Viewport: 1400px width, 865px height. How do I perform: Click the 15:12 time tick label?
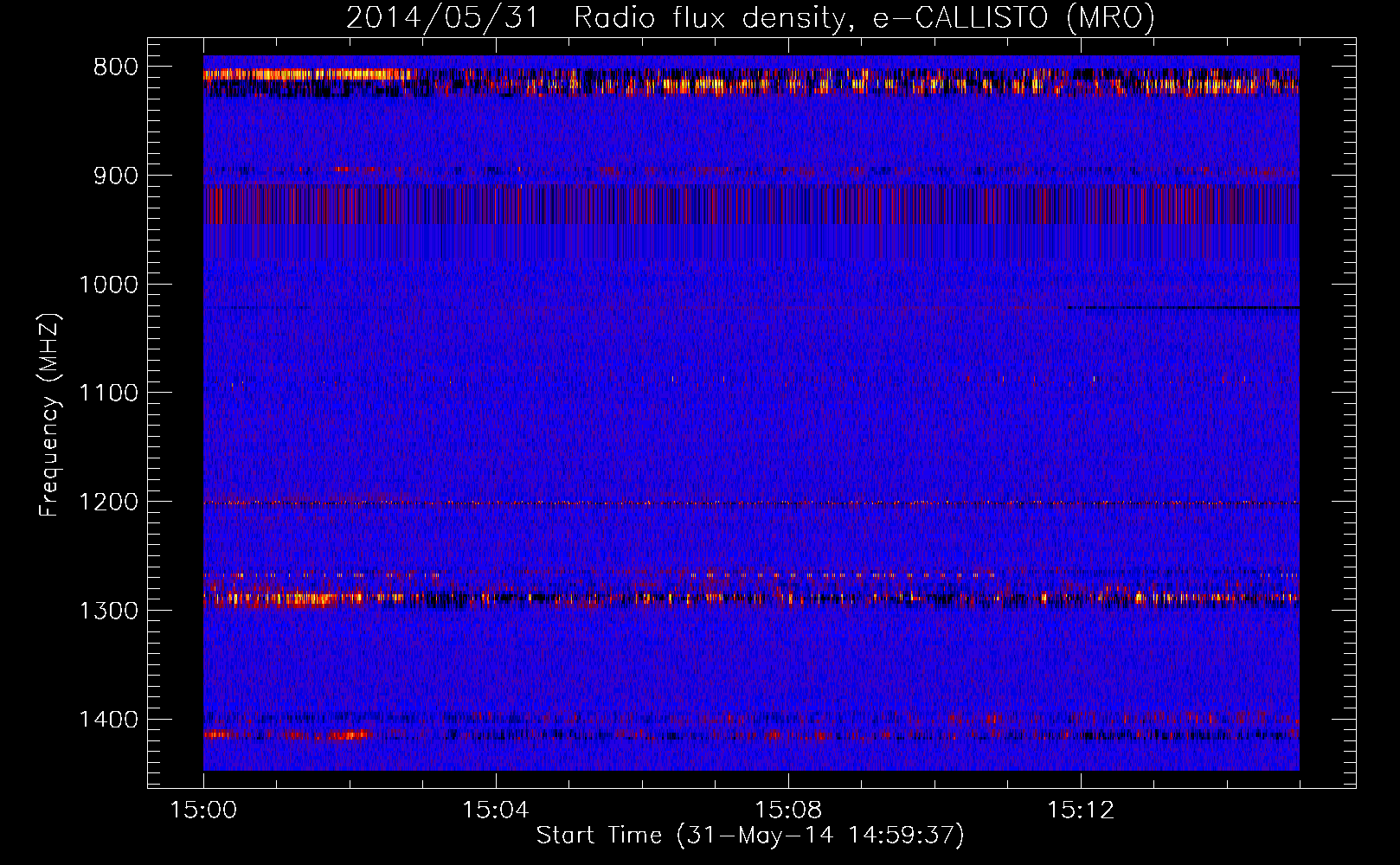(1081, 810)
